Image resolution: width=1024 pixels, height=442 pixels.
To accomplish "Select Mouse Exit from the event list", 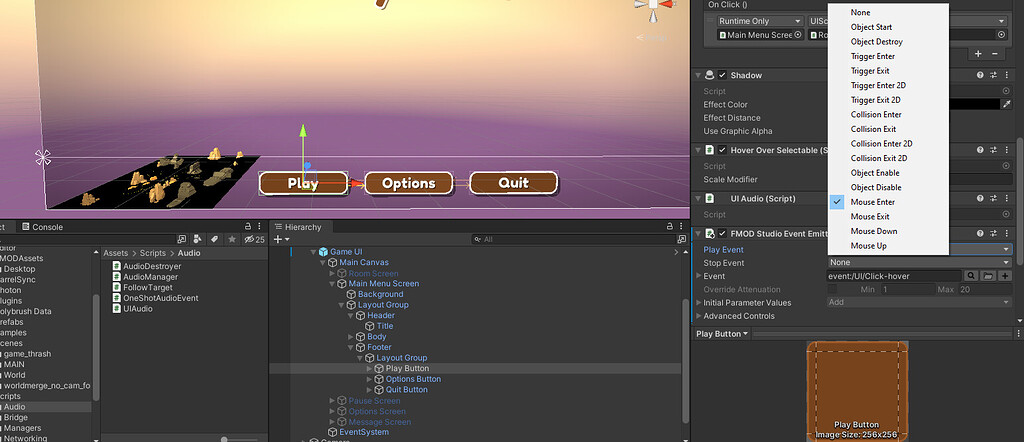I will point(869,216).
